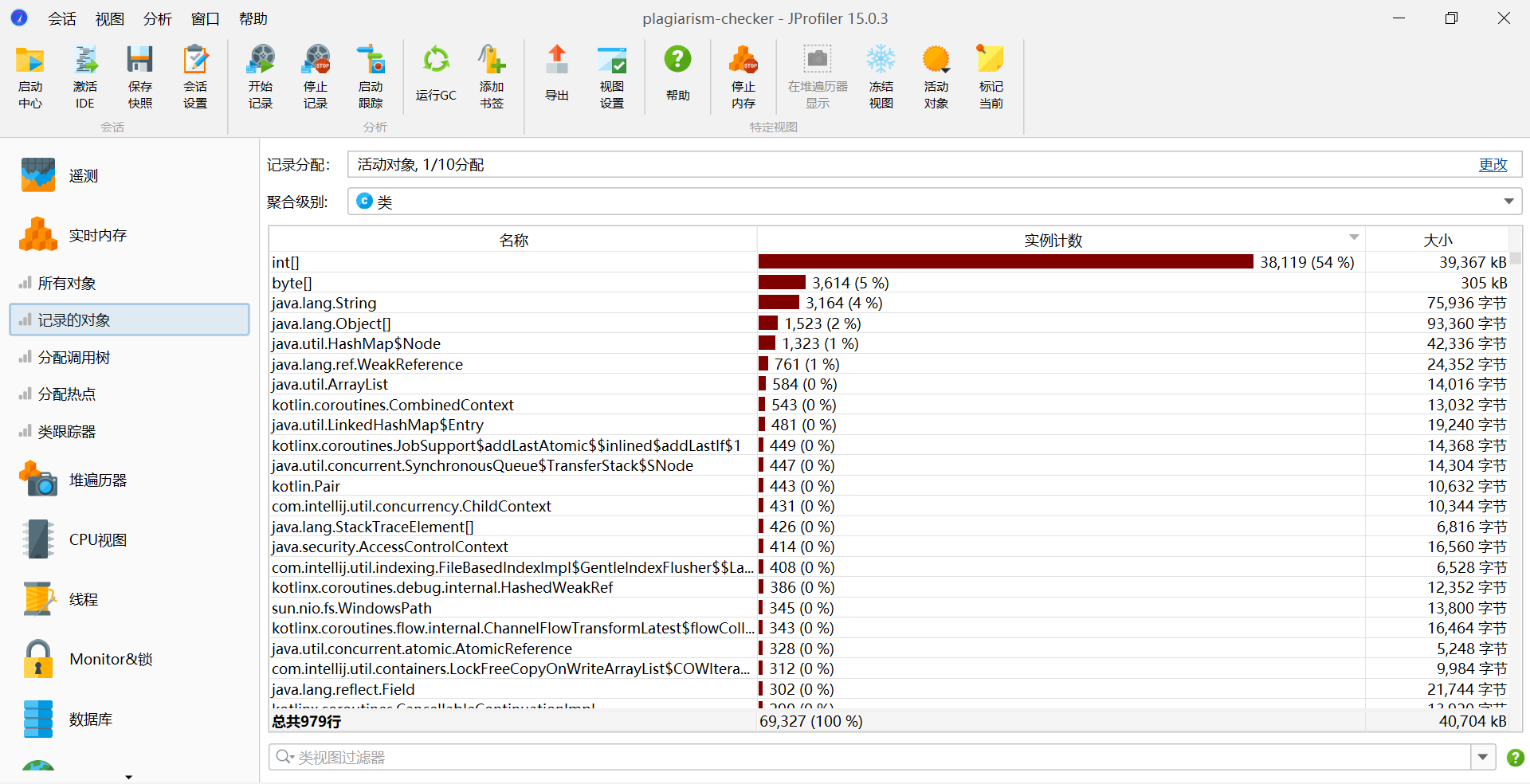
Task: Open the class view filter history dropdown
Action: [x=1483, y=757]
